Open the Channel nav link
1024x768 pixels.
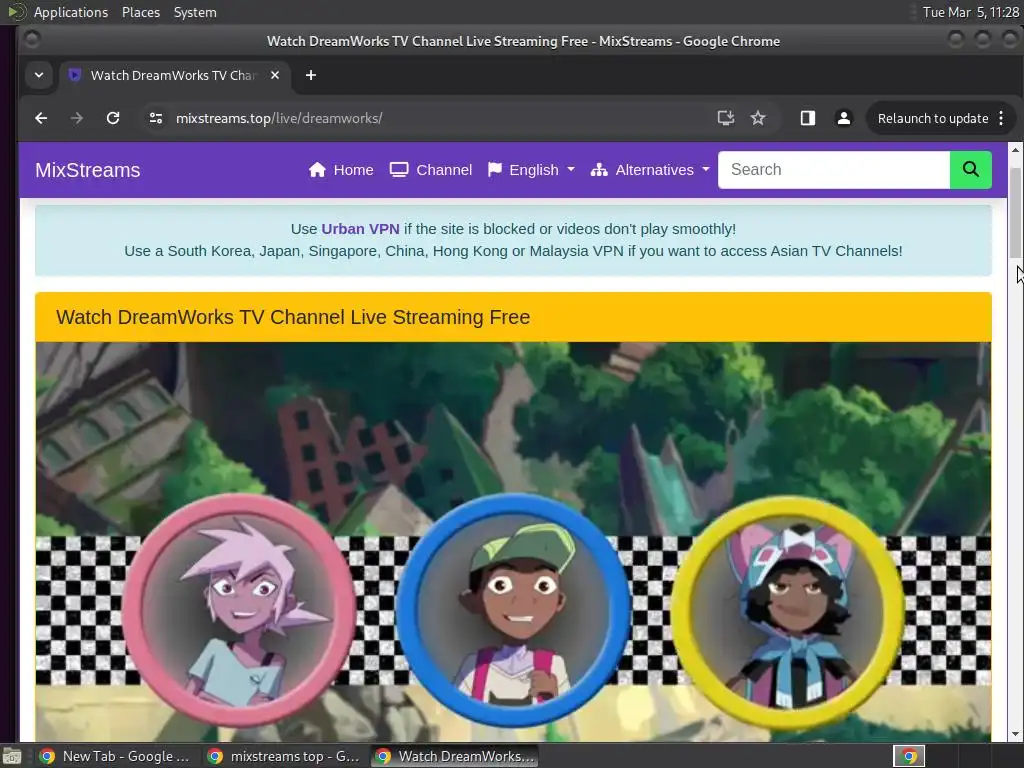pos(431,170)
